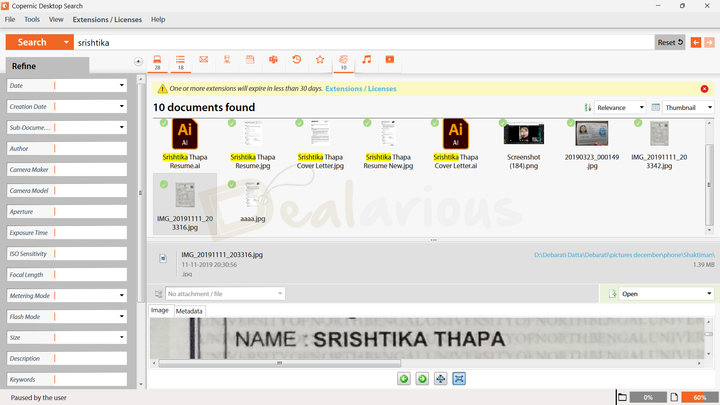Click the file type icon for IMG_20191111_203316.jpg
Viewport: 720px width, 405px height.
point(163,259)
